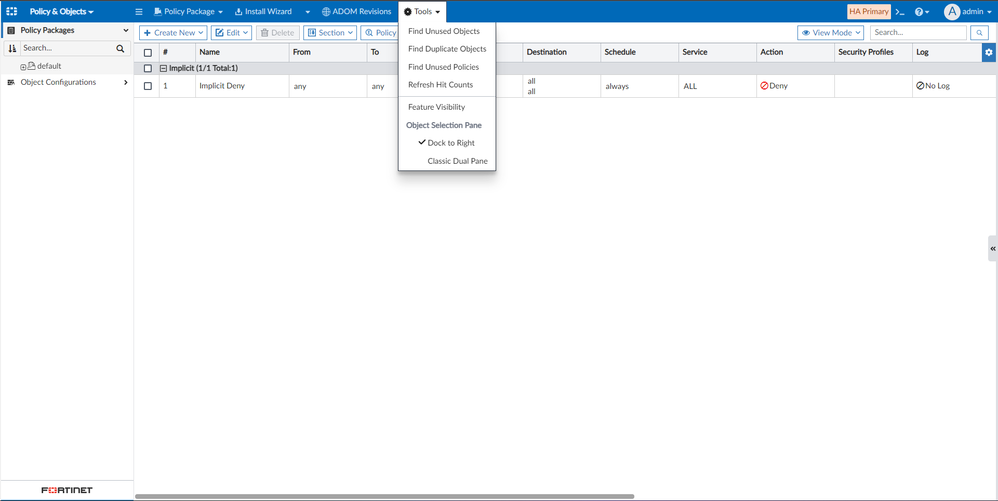Click the HA Primary badge
Viewport: 998px width, 501px height.
tap(869, 11)
